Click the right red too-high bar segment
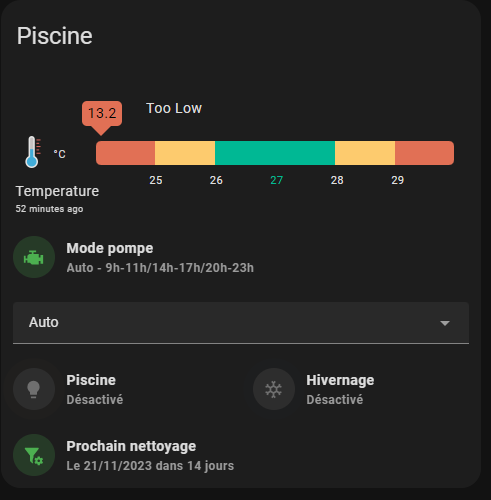Image resolution: width=491 pixels, height=500 pixels. [424, 153]
